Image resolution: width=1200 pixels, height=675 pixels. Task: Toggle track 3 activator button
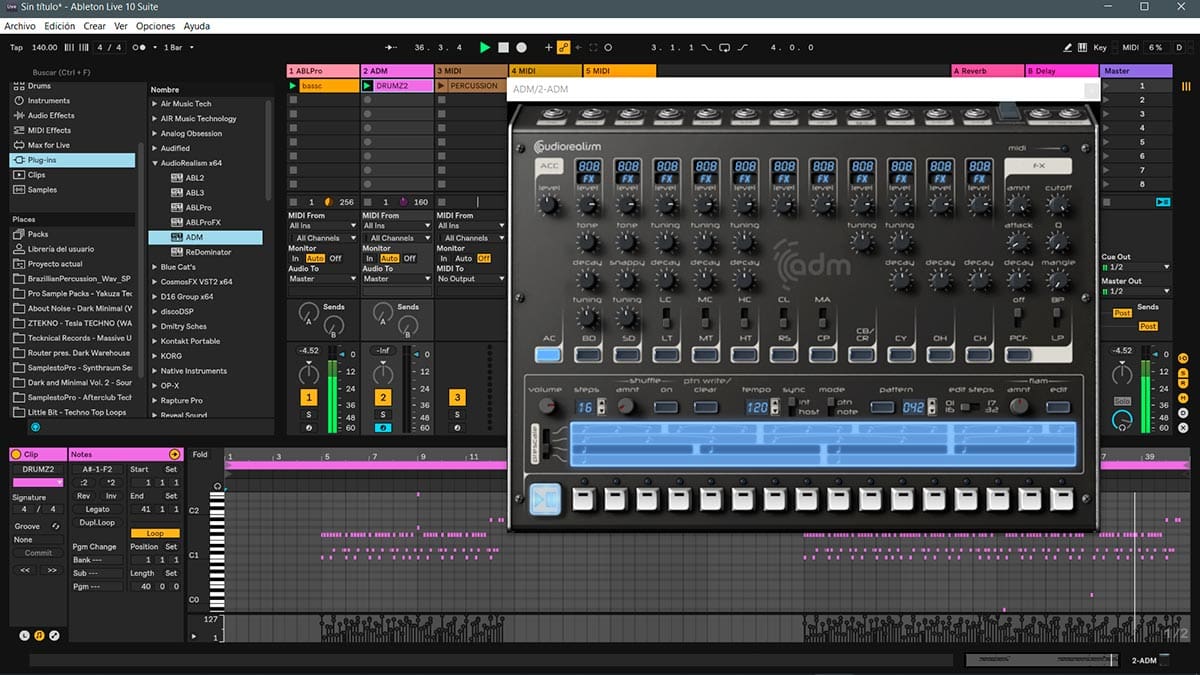pyautogui.click(x=457, y=398)
